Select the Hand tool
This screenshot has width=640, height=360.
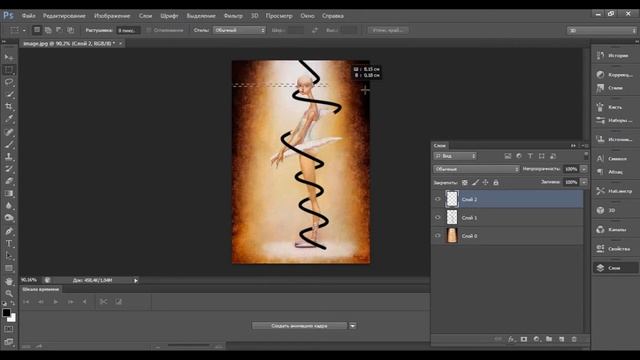(9, 282)
